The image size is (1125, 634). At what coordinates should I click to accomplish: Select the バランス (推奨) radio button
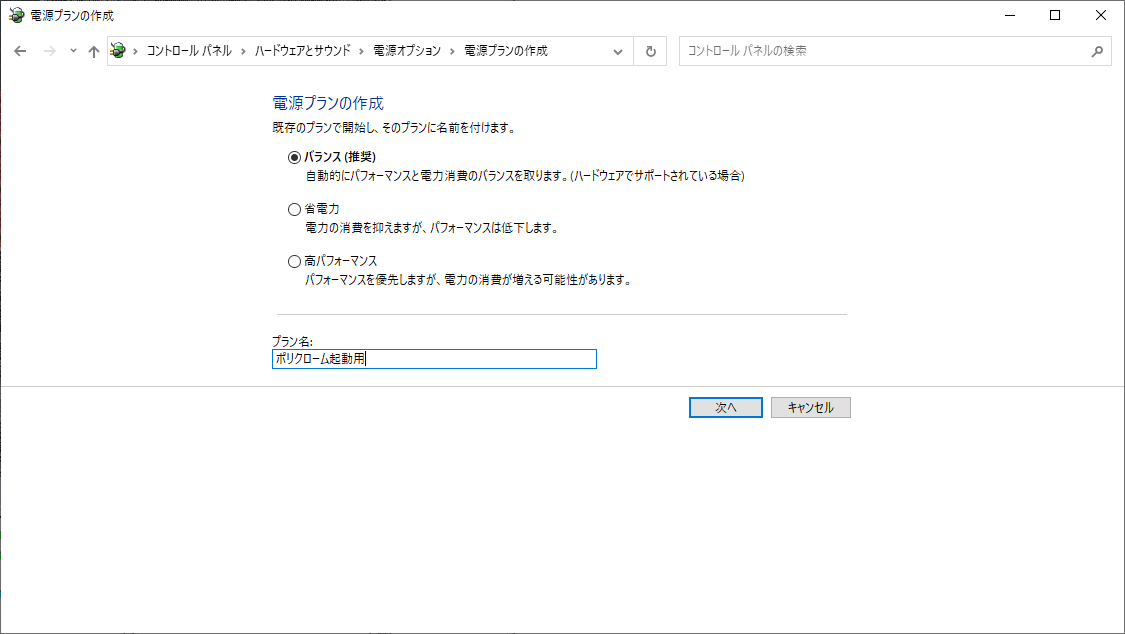294,157
